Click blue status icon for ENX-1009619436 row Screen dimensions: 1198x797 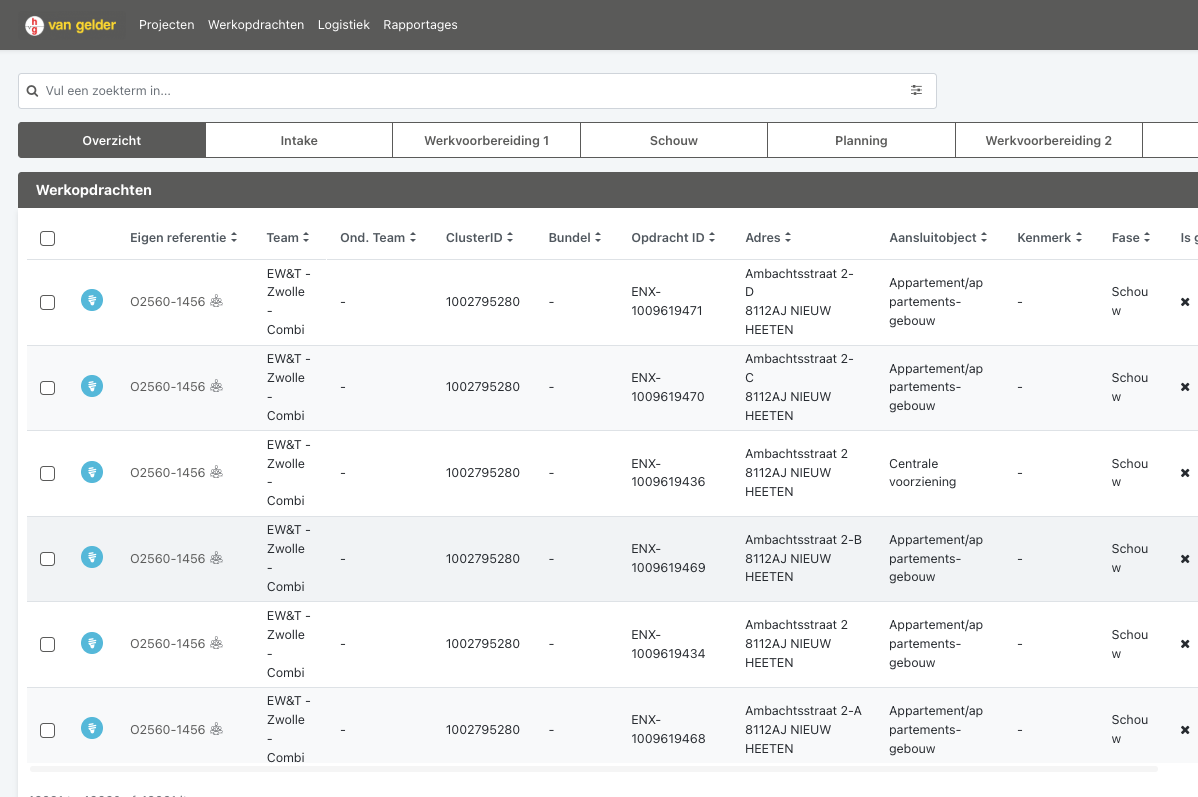point(92,472)
